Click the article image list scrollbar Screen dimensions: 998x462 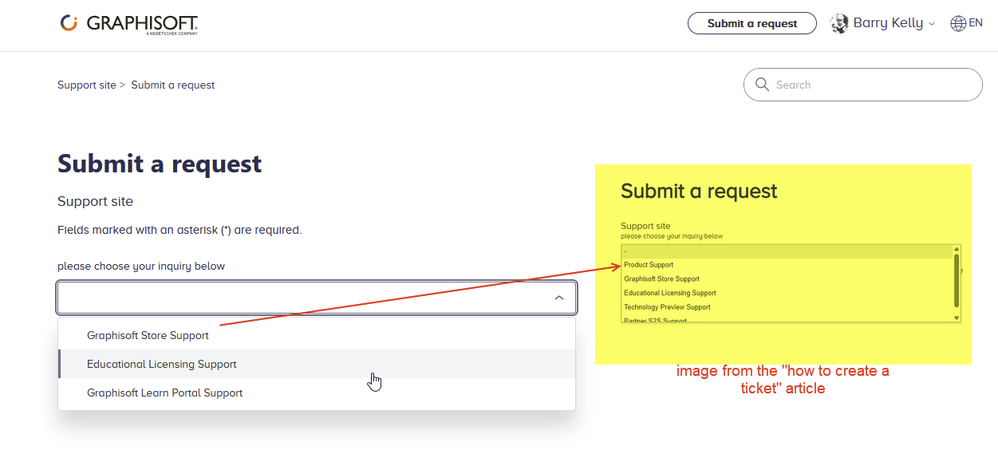click(956, 283)
